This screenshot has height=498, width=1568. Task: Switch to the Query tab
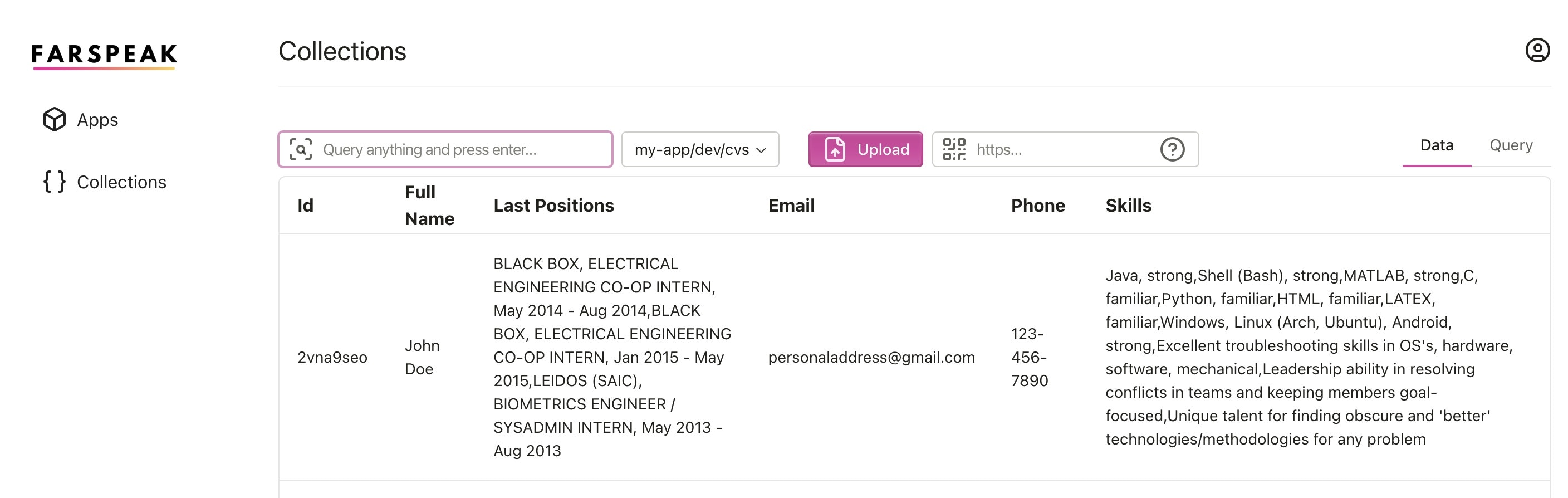tap(1510, 145)
